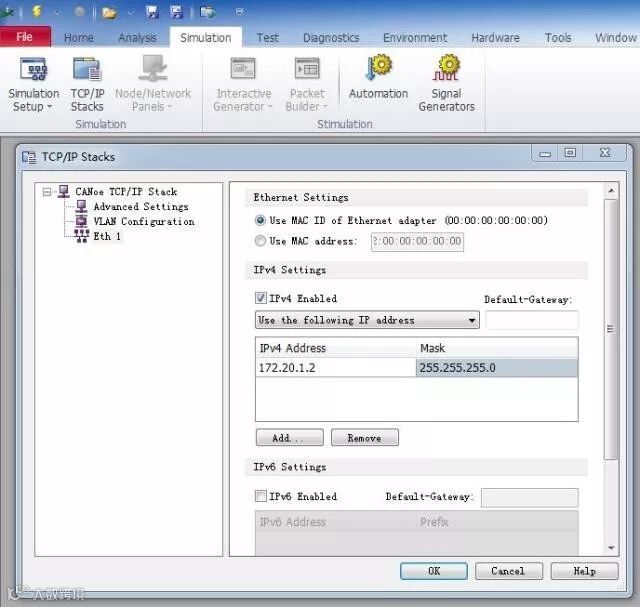The height and width of the screenshot is (607, 640).
Task: Click the Mask column header
Action: [x=496, y=348]
